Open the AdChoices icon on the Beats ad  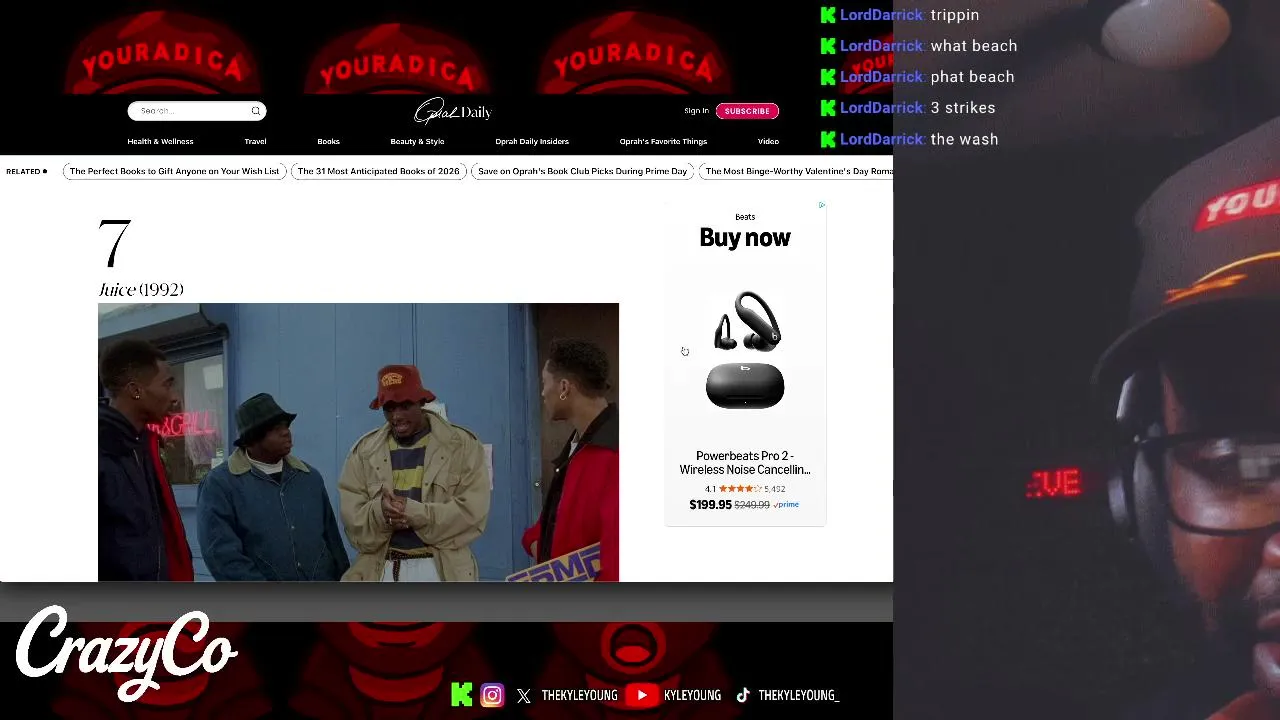(822, 205)
